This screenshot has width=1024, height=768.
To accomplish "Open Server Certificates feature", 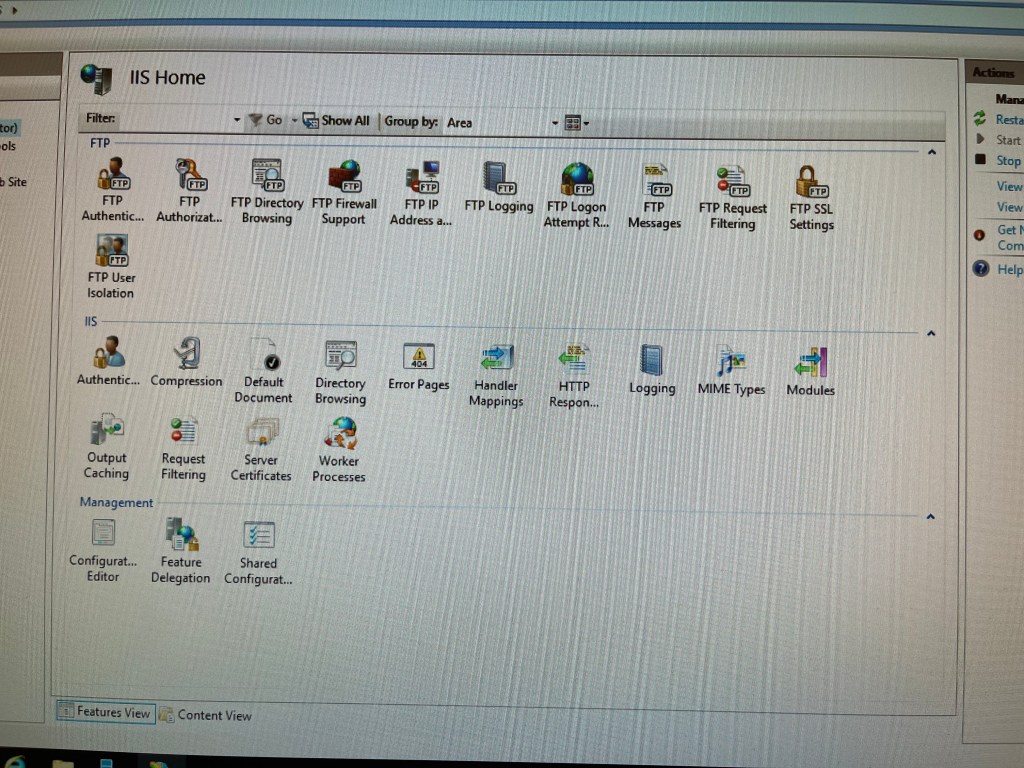I will point(261,434).
